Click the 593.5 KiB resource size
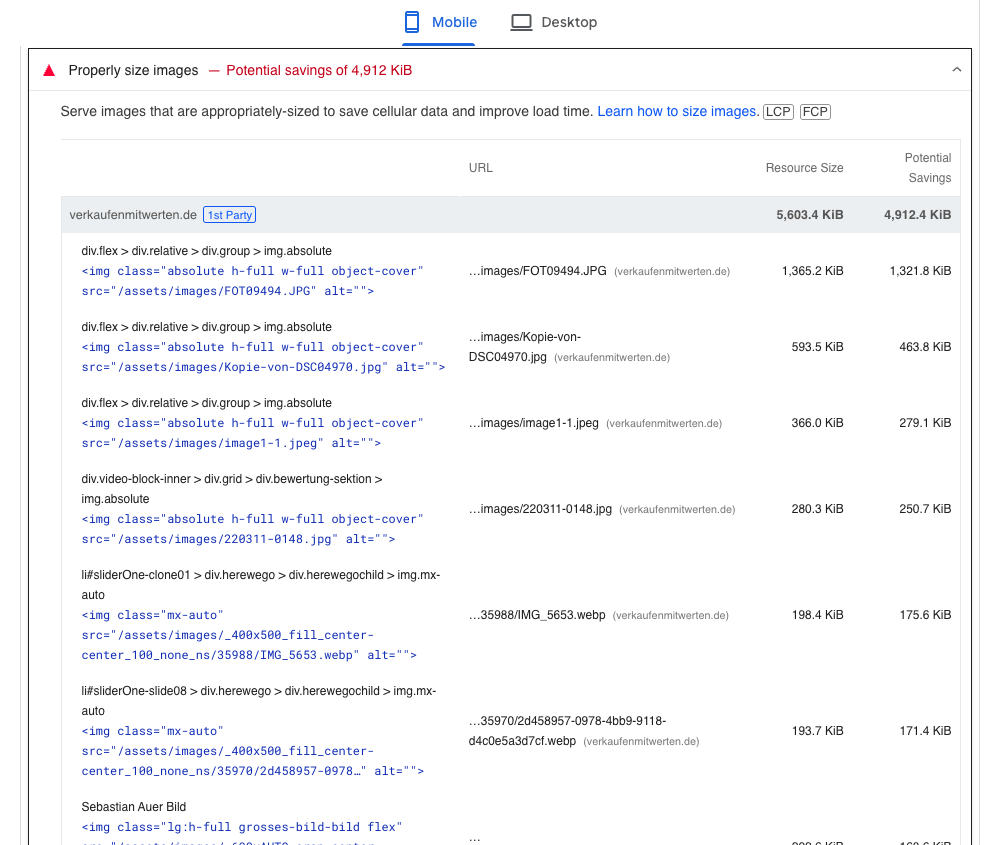The width and height of the screenshot is (999, 845). [x=817, y=347]
